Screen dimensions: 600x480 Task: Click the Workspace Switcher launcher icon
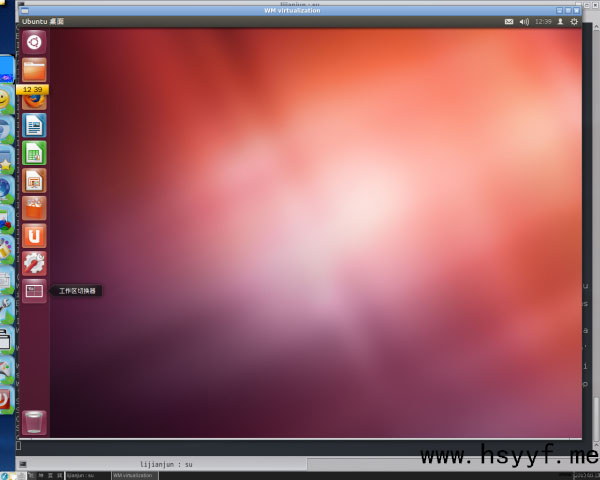(34, 291)
